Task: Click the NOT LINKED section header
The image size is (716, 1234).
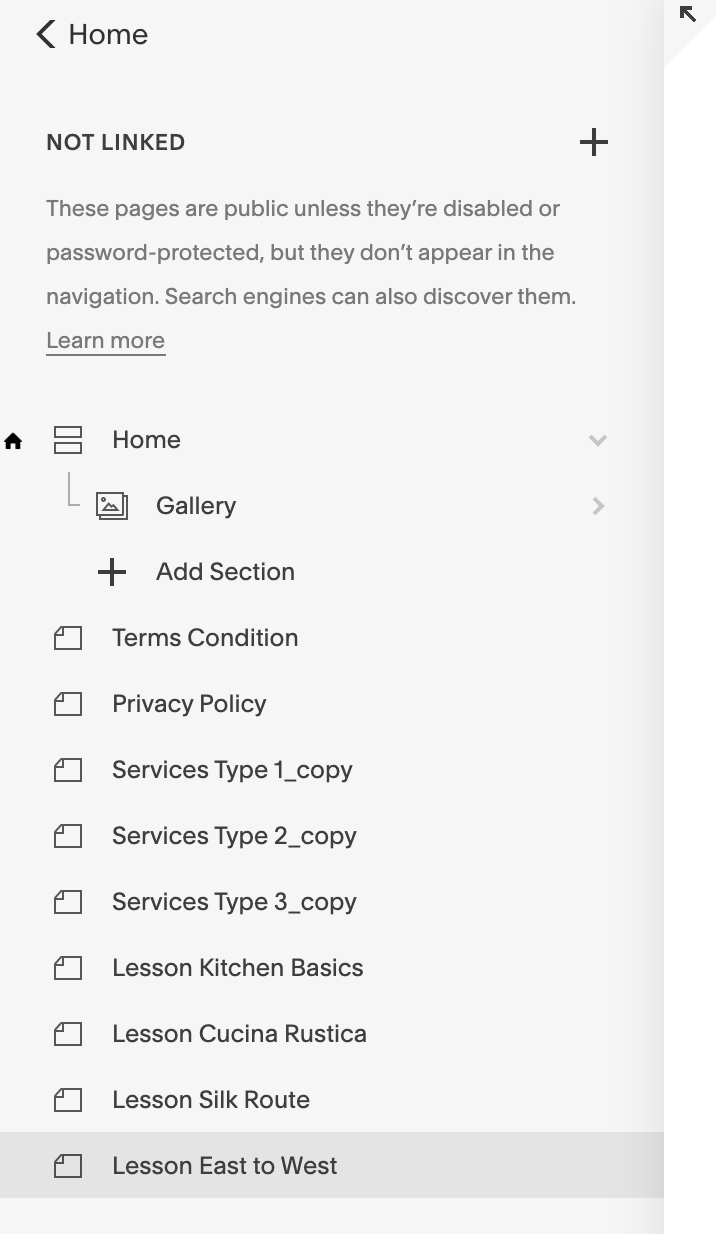Action: (x=115, y=142)
